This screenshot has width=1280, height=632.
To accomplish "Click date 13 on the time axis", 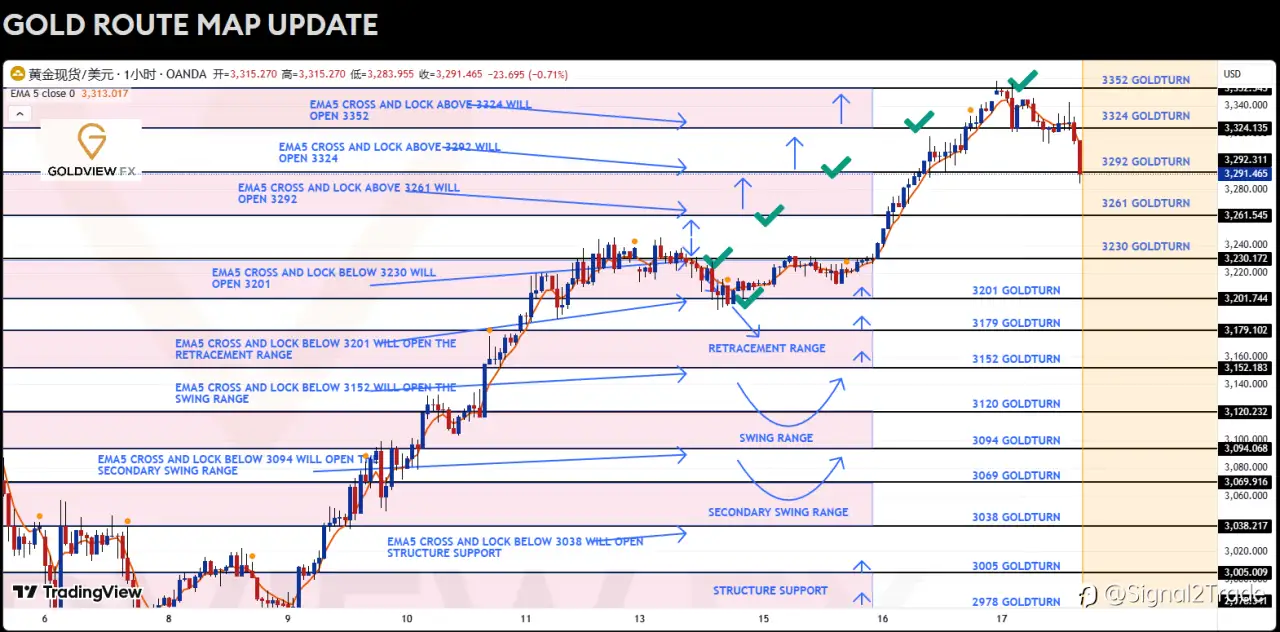I will (x=639, y=620).
